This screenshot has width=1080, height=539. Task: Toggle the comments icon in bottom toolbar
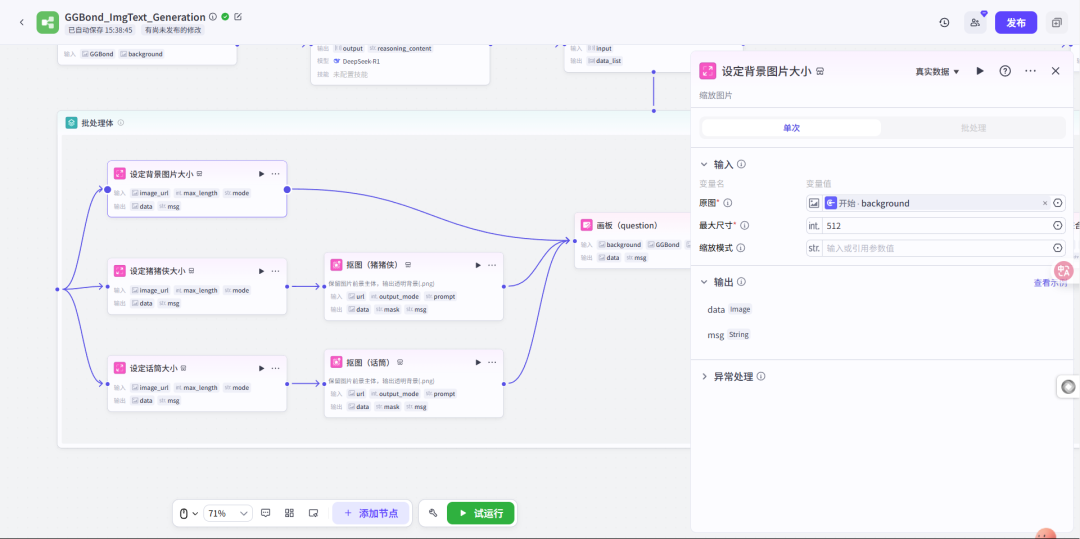[x=266, y=513]
